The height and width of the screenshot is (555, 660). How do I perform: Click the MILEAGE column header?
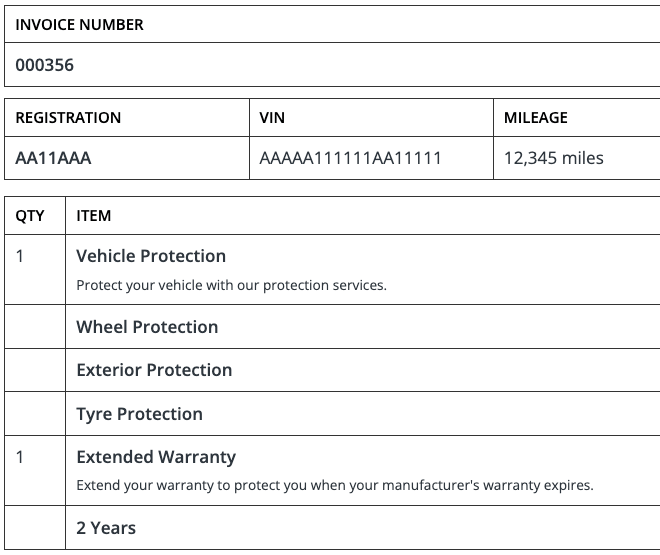[x=535, y=118]
